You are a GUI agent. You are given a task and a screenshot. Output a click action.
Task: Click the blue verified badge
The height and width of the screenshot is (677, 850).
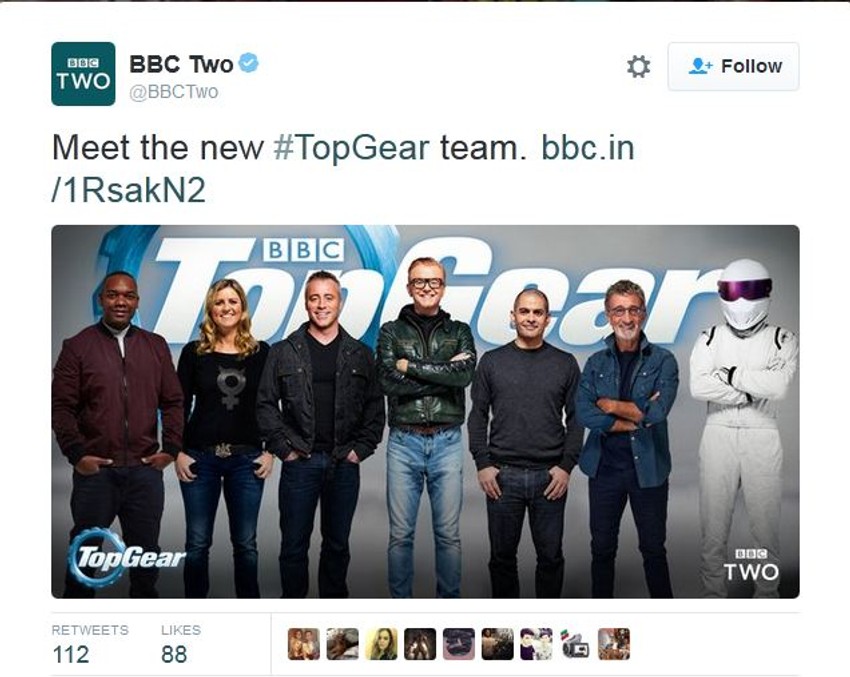249,63
